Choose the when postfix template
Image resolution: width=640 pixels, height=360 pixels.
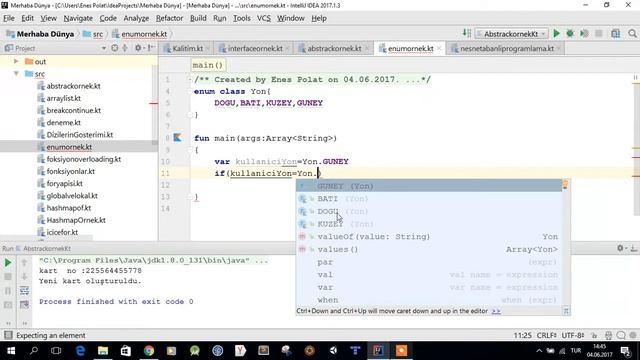429,300
